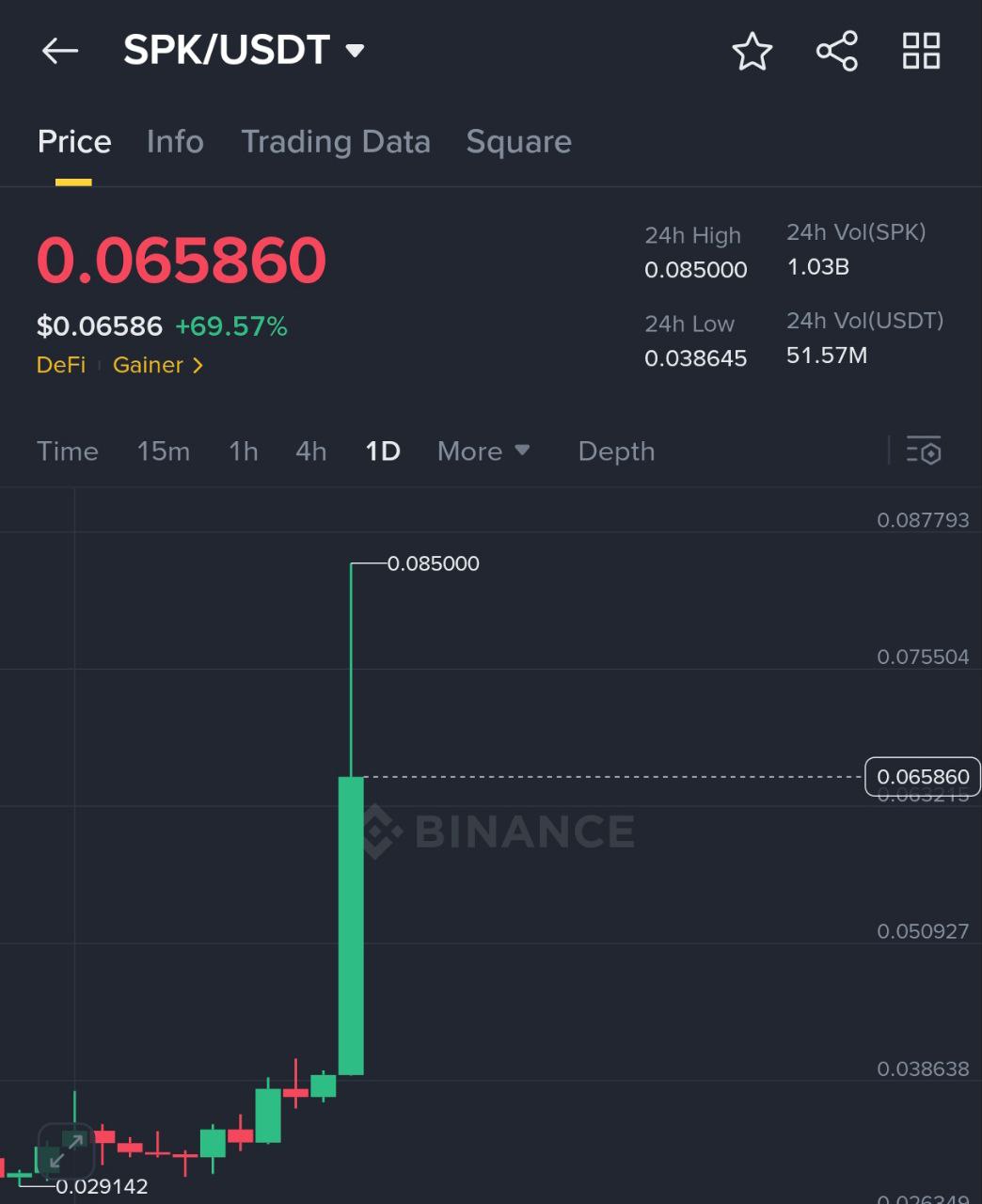Screen dimensions: 982x1204
Task: Tap the current price tag 0.065860 on axis
Action: click(923, 777)
